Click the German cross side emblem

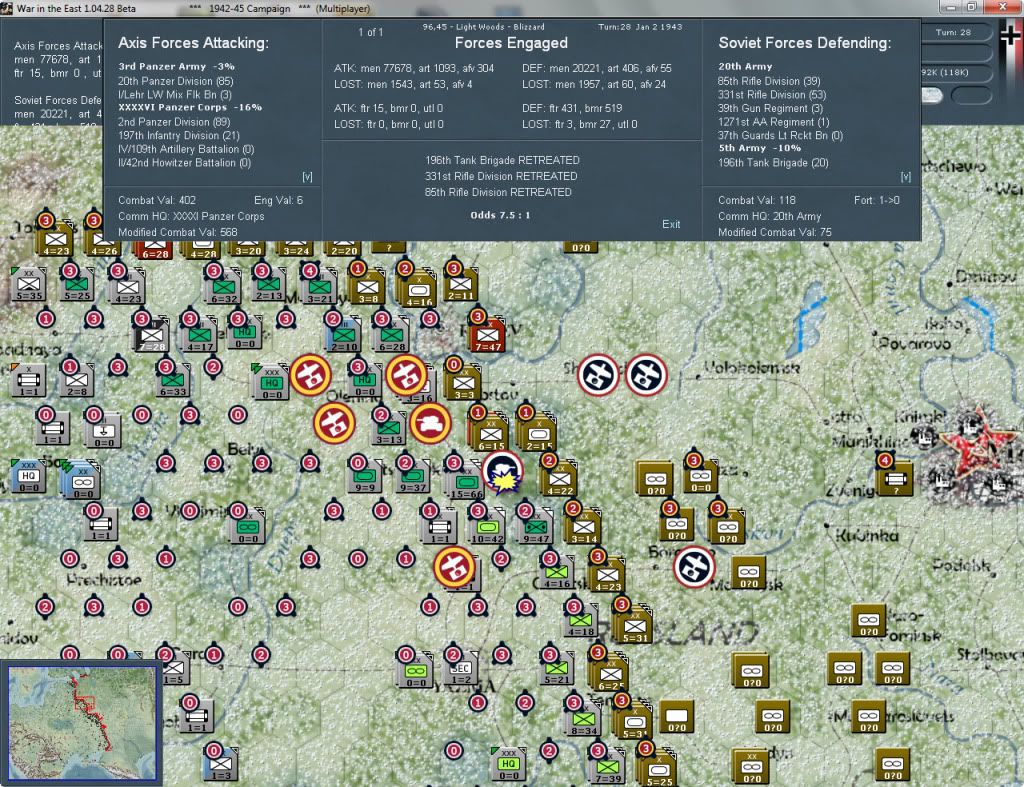tap(1011, 37)
